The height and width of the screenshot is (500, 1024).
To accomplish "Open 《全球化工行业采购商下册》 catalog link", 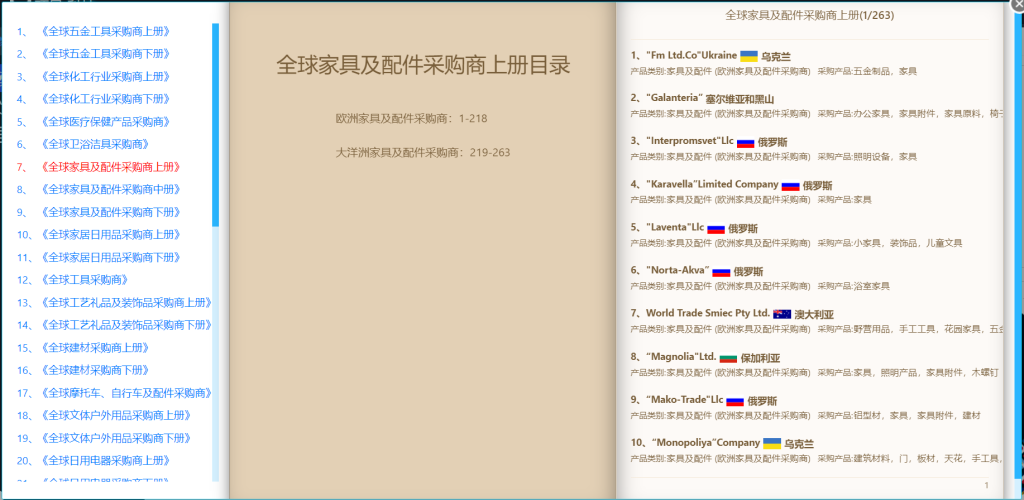I will 104,99.
